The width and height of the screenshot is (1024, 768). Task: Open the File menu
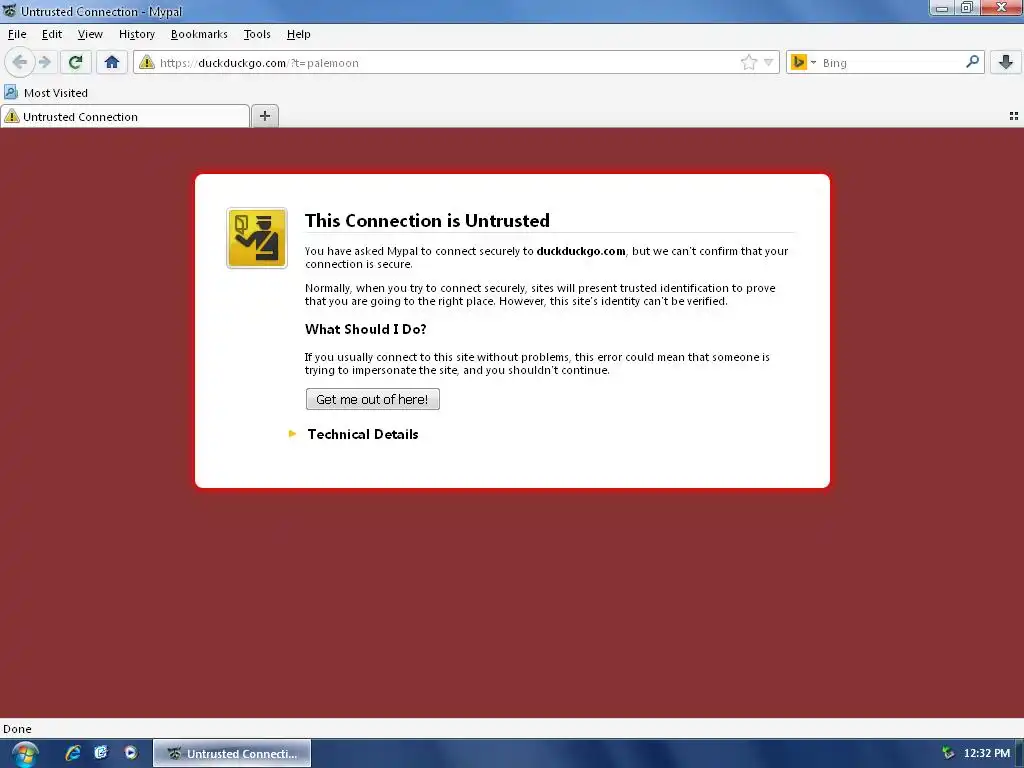point(17,35)
